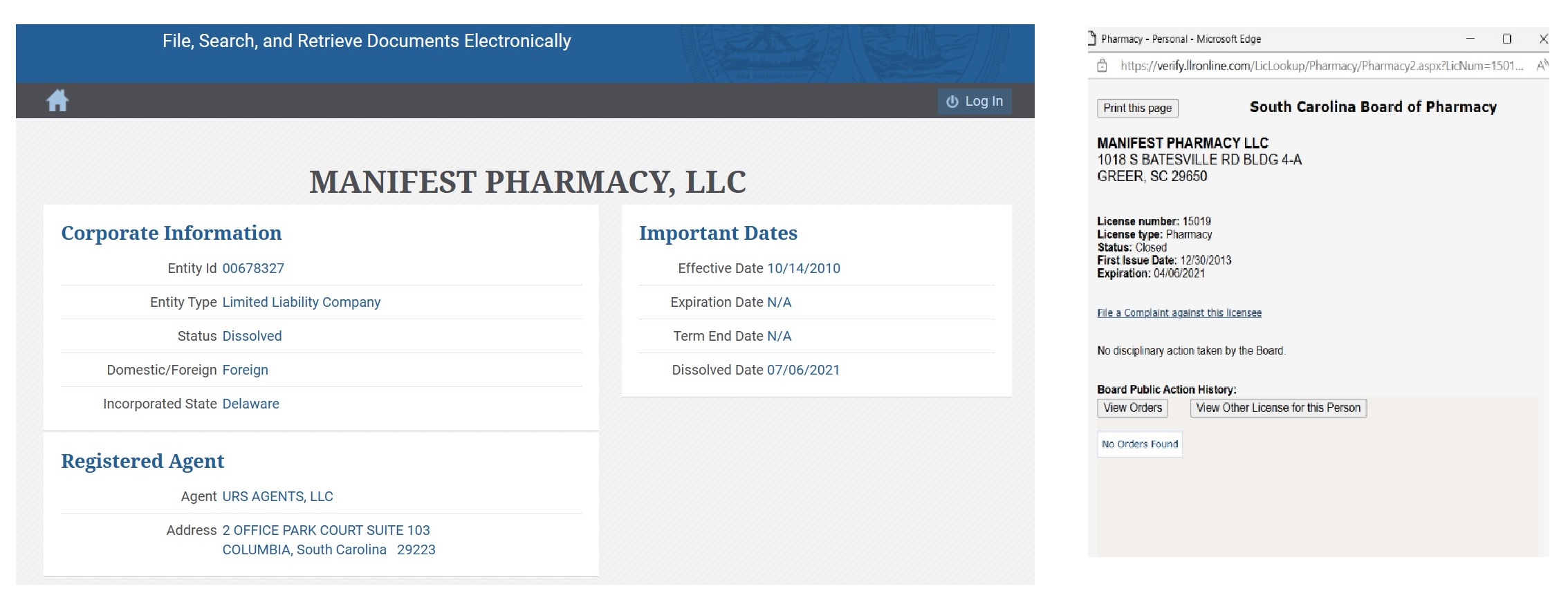Screen dimensions: 1568x602
Task: Open File a Complaint against this licensee link
Action: coord(1179,313)
